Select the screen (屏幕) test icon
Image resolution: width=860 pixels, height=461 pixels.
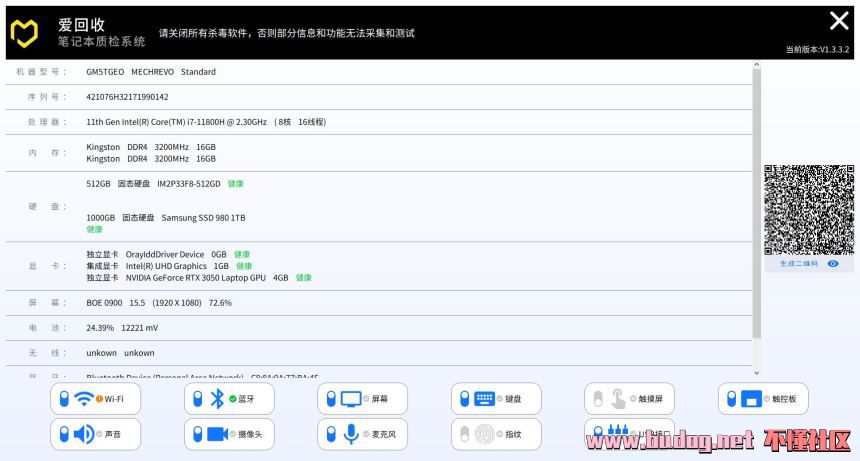[350, 399]
